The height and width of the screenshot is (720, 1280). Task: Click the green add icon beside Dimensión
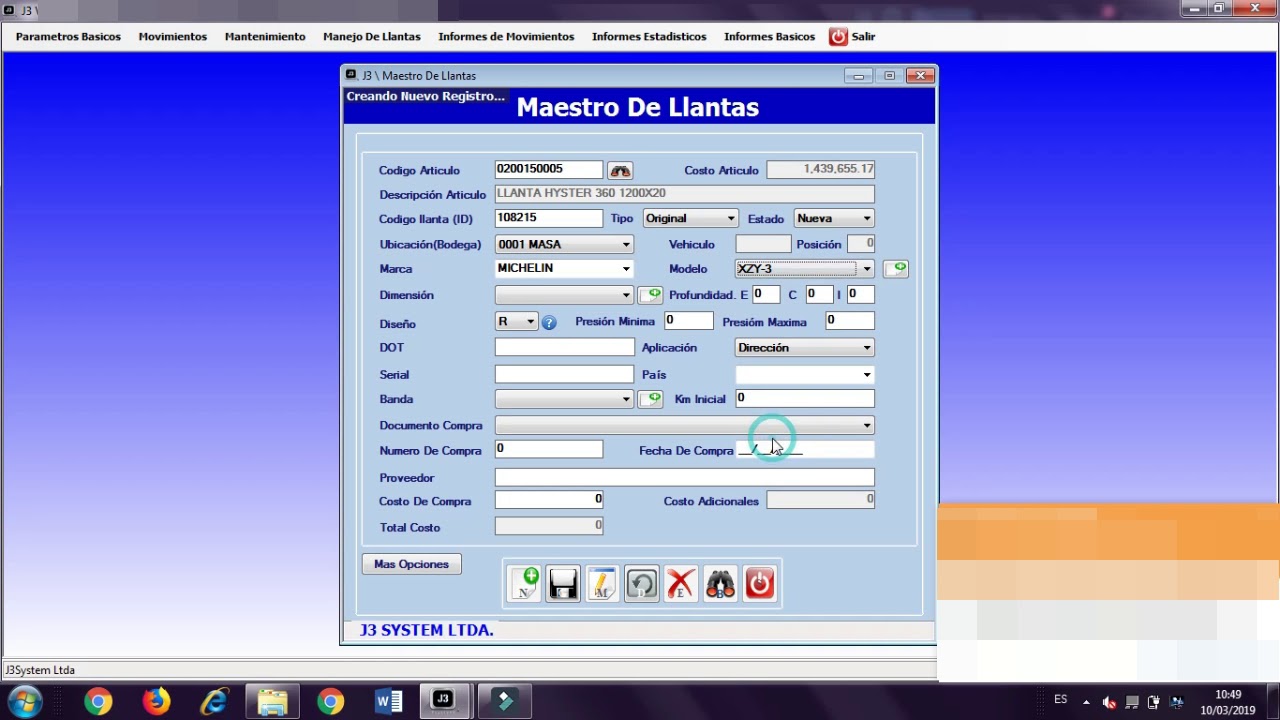(x=650, y=295)
